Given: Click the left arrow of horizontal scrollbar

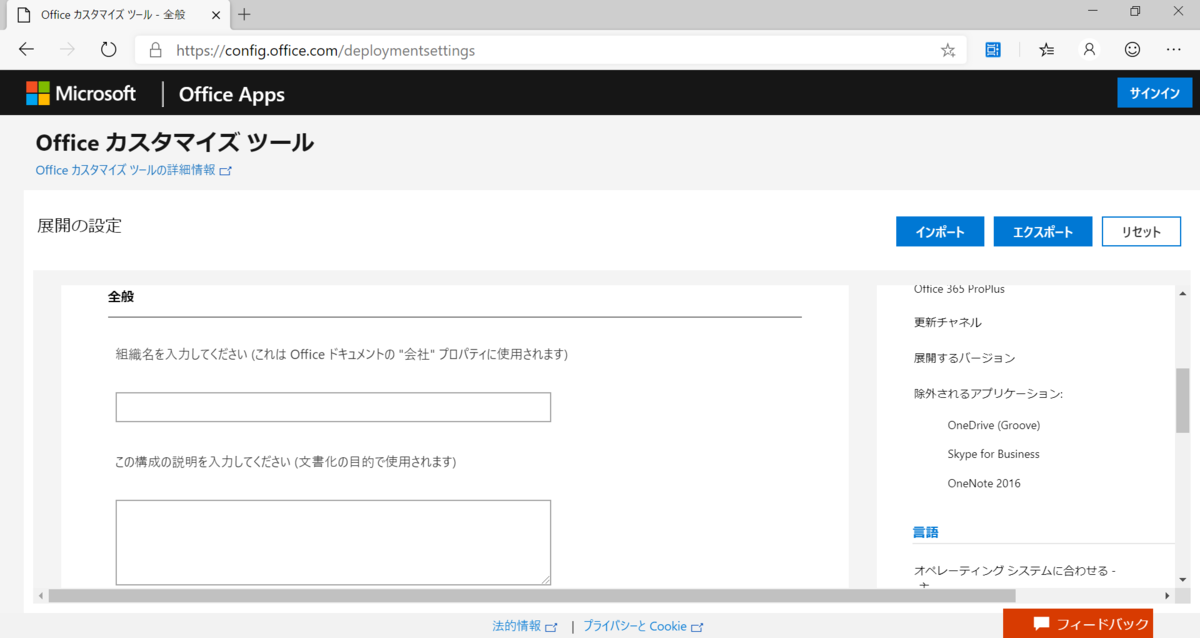Looking at the screenshot, I should 41,596.
